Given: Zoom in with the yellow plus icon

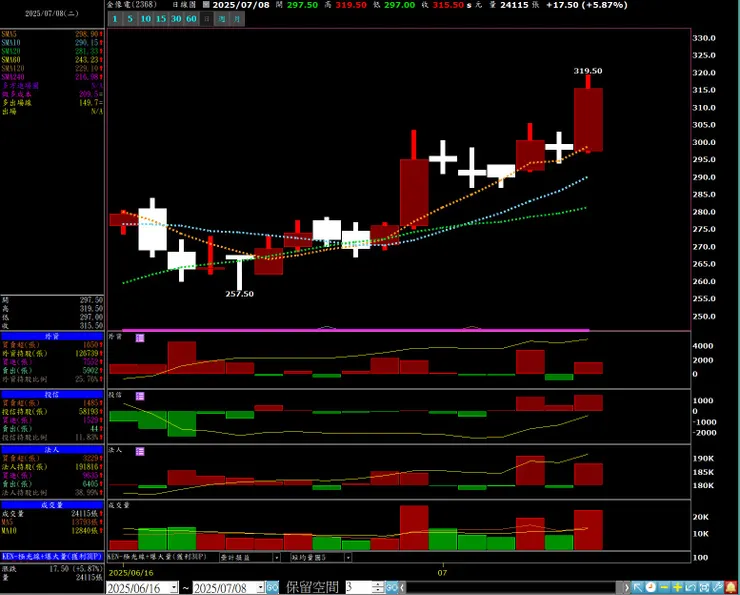Looking at the screenshot, I should click(x=677, y=587).
